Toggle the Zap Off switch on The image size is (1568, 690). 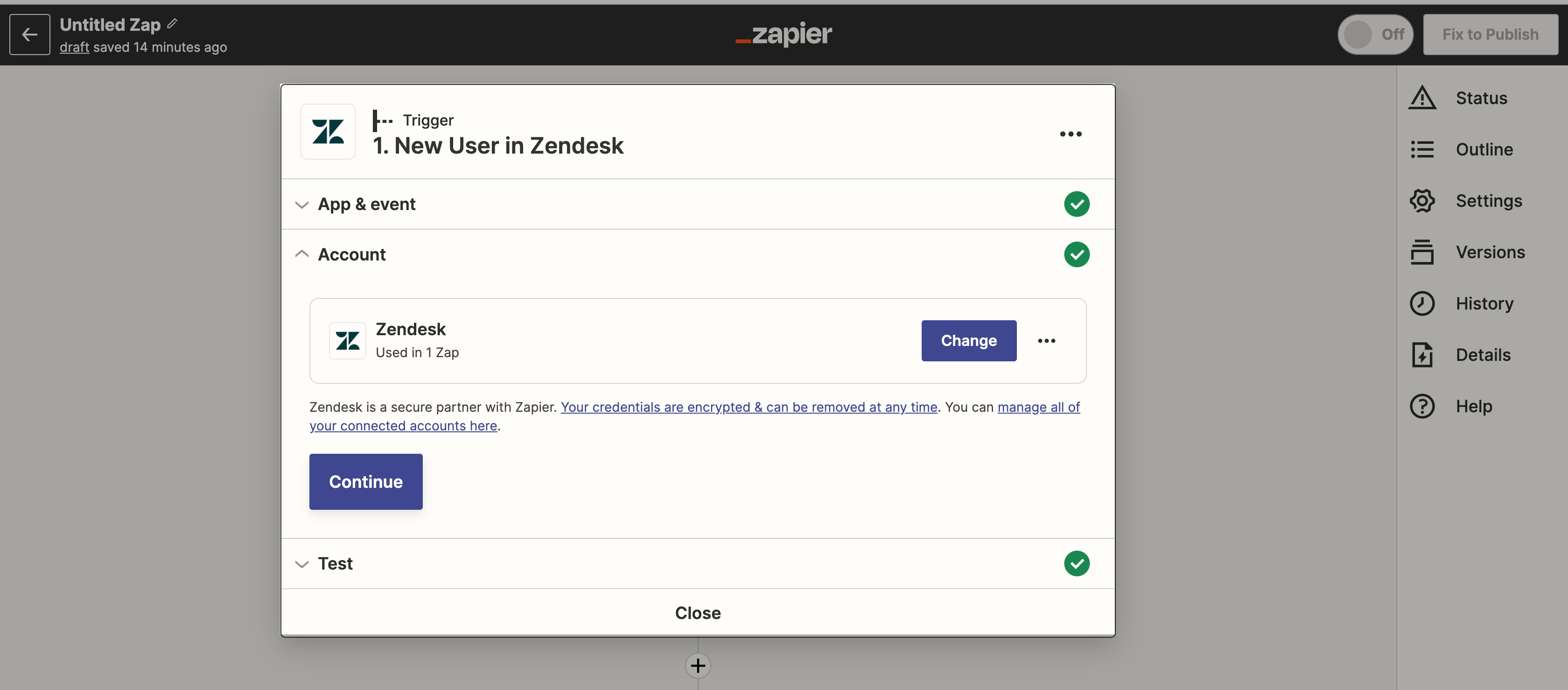pos(1375,35)
